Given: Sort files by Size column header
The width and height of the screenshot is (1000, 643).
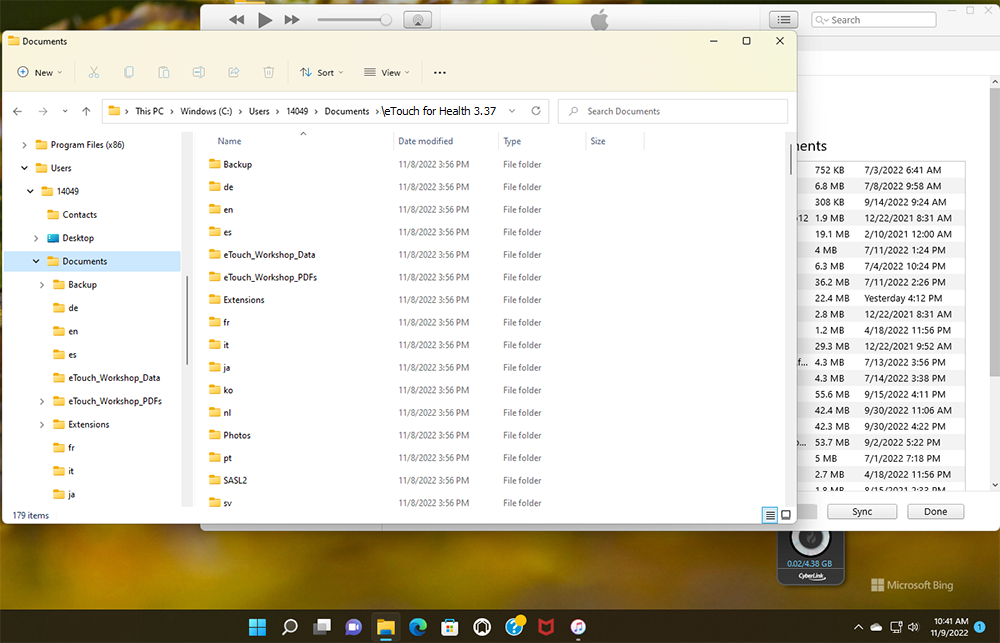Looking at the screenshot, I should (x=598, y=141).
